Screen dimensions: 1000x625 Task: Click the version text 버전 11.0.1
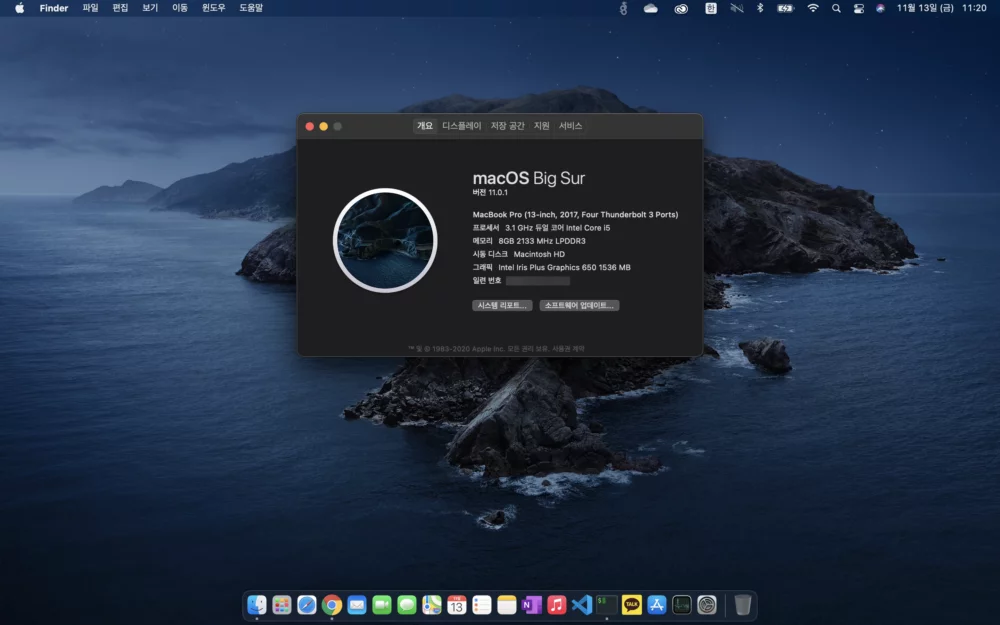pyautogui.click(x=490, y=193)
